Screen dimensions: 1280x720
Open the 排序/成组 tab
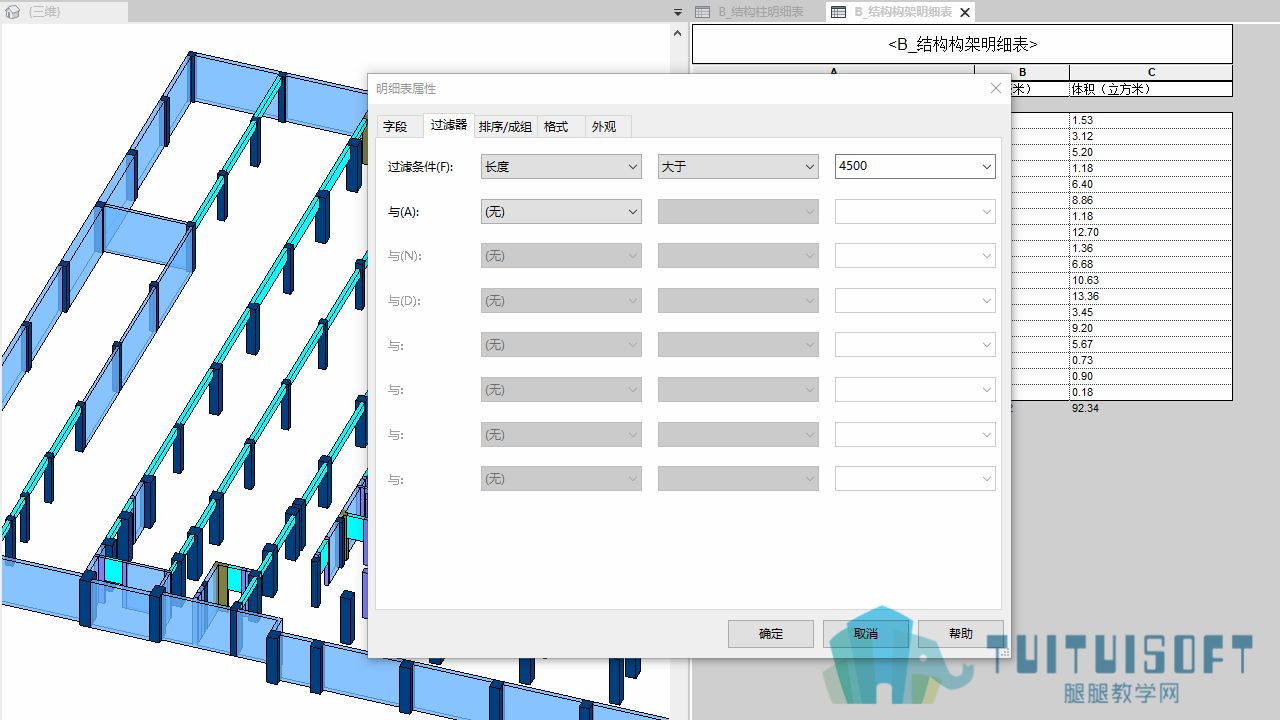[x=505, y=126]
